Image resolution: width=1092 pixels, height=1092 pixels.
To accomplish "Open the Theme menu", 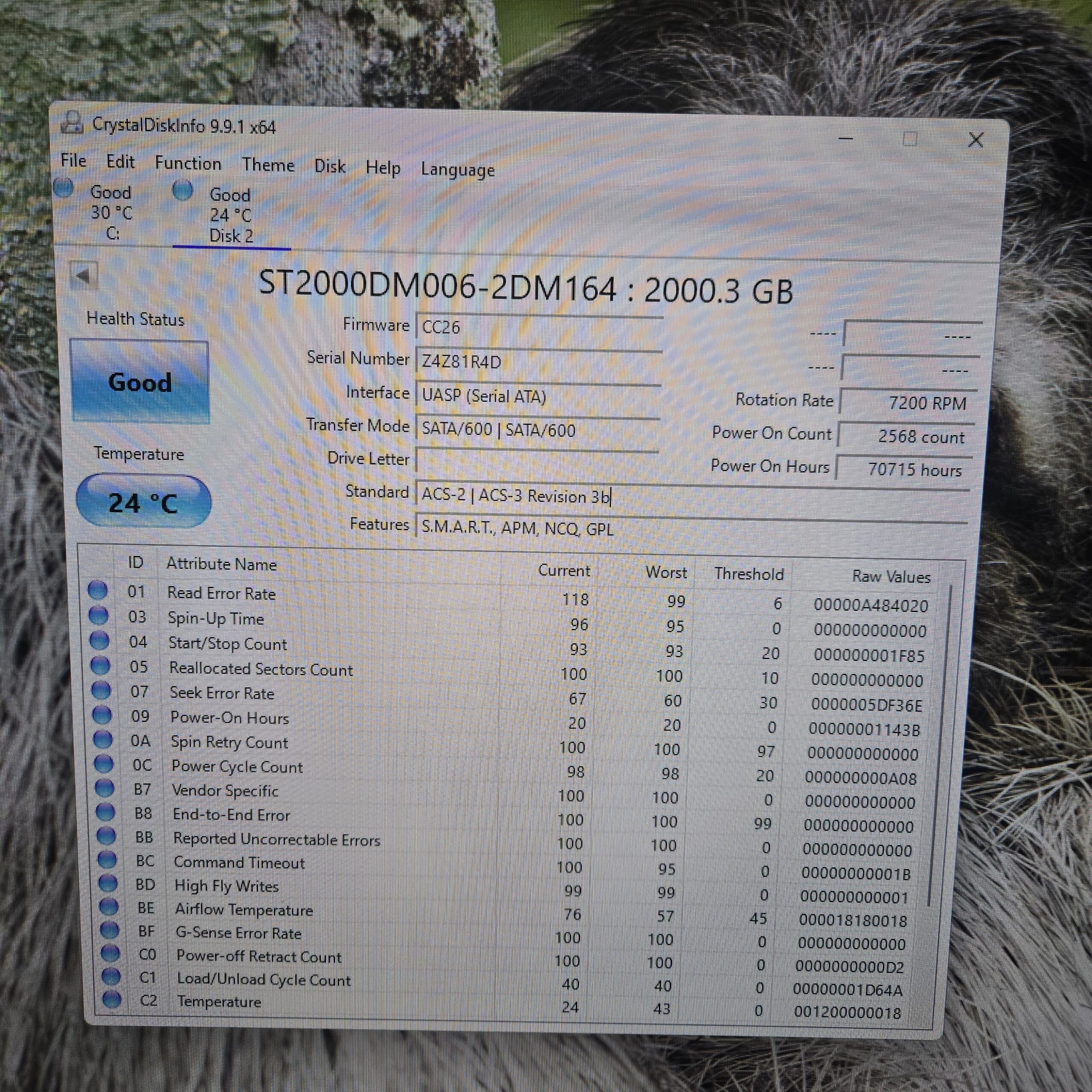I will click(x=268, y=165).
